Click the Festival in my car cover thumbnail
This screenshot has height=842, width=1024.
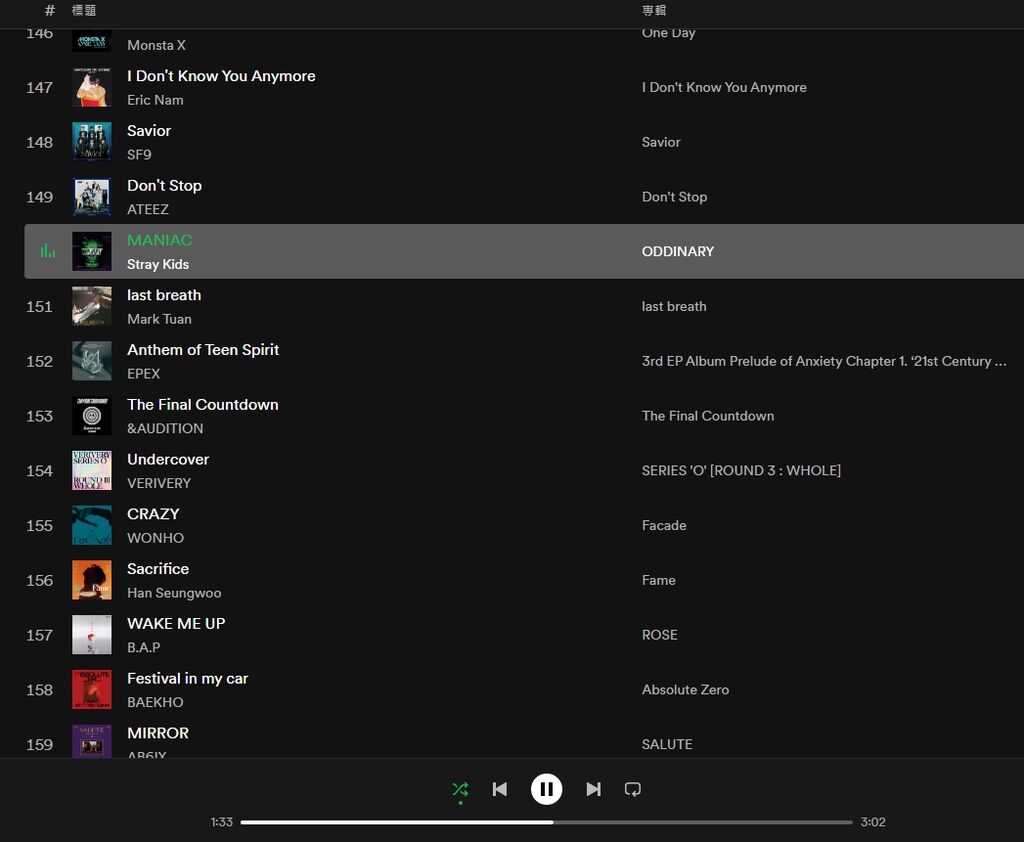[91, 690]
